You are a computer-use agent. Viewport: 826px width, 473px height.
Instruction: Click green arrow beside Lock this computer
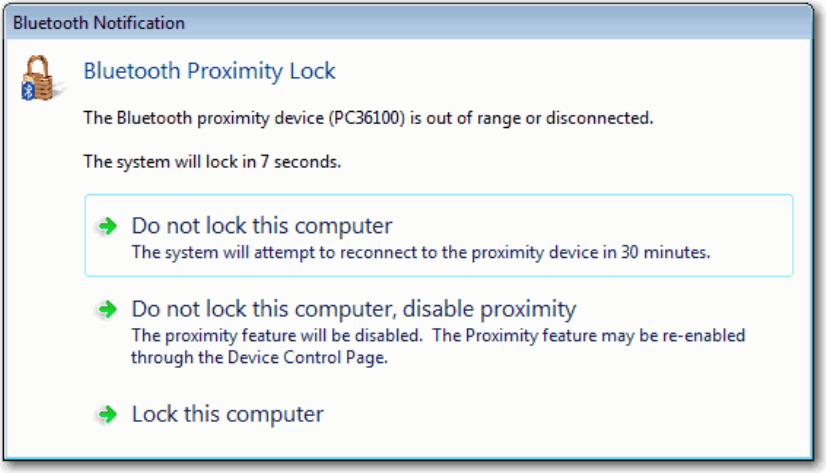[107, 415]
